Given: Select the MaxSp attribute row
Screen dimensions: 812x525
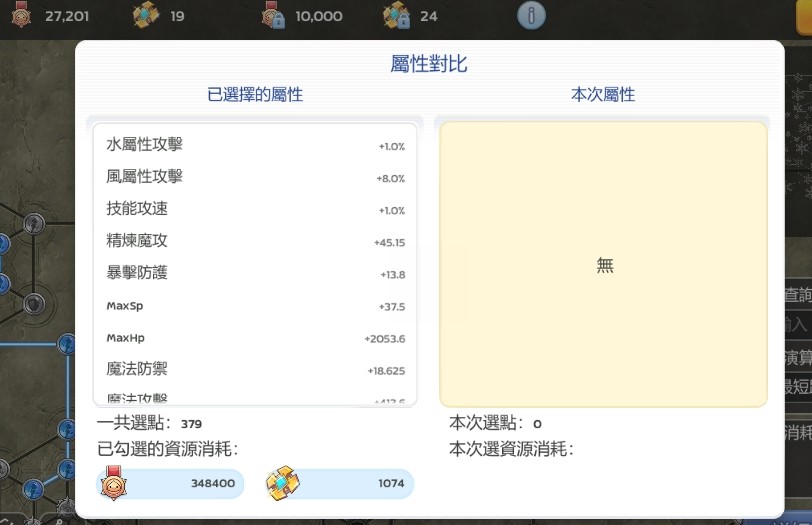Looking at the screenshot, I should (255, 306).
